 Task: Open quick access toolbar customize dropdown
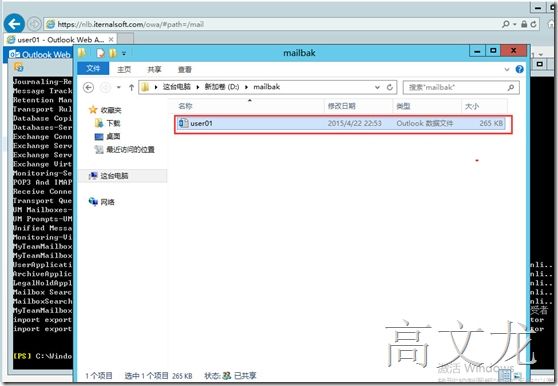[x=124, y=53]
